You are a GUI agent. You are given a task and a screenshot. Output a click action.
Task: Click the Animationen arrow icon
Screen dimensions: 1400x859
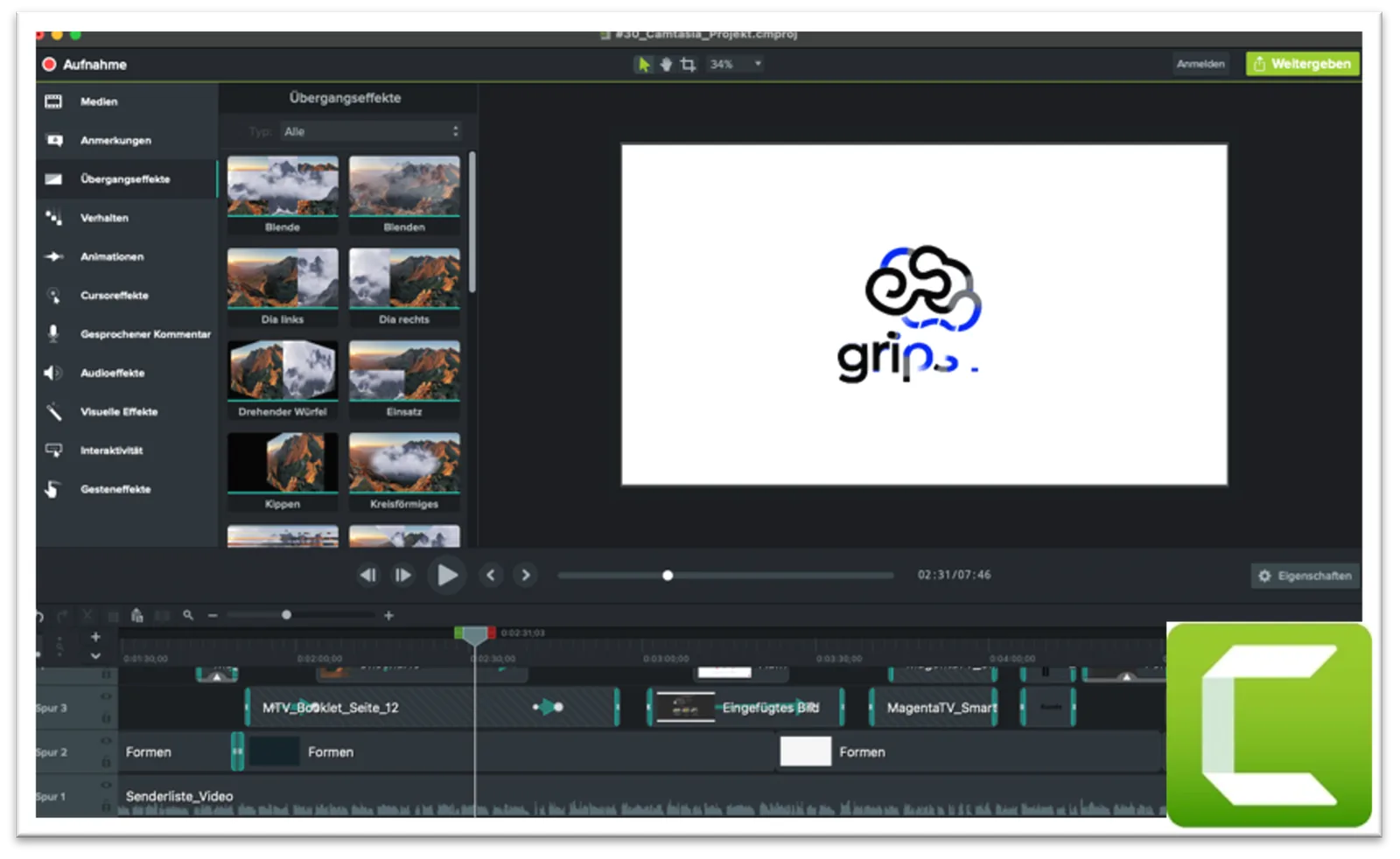point(54,256)
